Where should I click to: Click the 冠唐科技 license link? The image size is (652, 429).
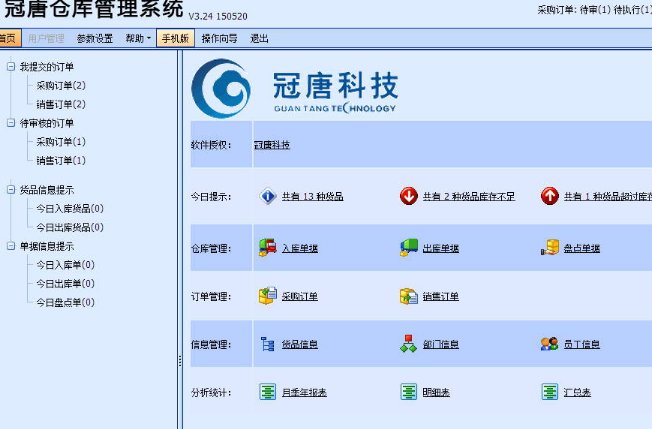272,145
